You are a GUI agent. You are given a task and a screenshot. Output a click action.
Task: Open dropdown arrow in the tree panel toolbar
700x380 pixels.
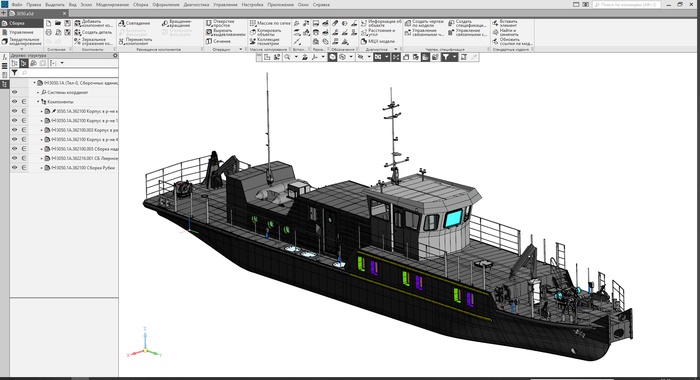62,63
